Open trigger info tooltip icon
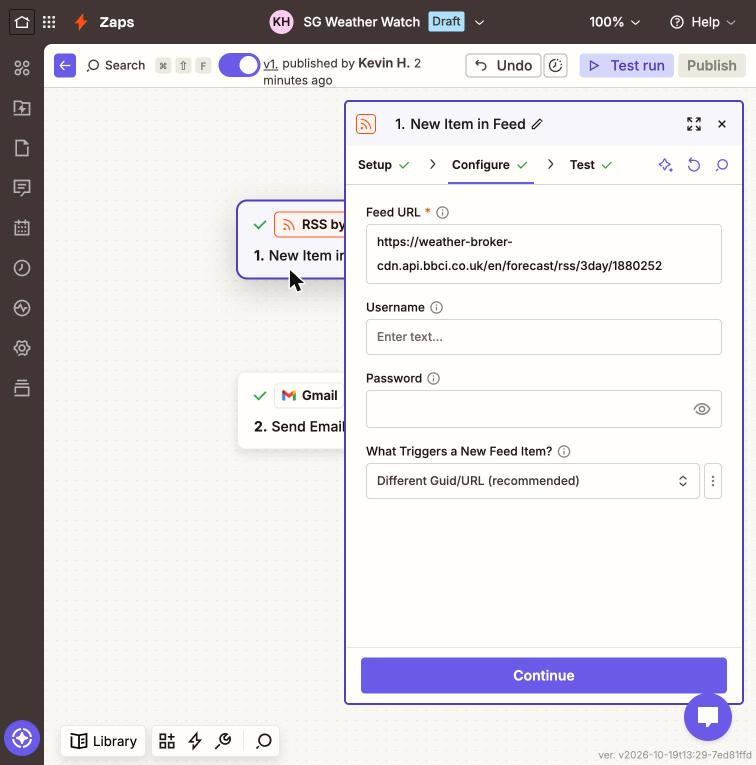 coord(564,451)
